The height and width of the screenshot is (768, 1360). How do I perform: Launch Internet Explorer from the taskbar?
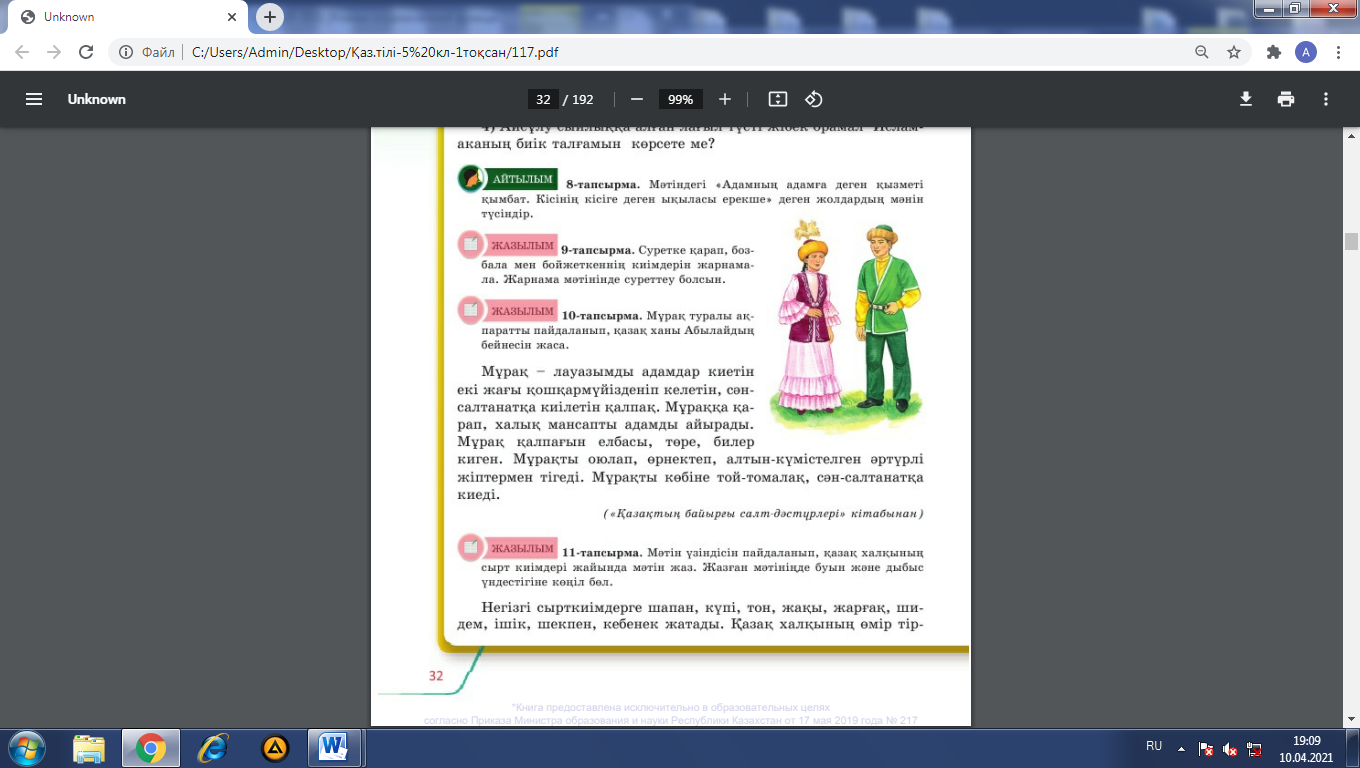212,748
